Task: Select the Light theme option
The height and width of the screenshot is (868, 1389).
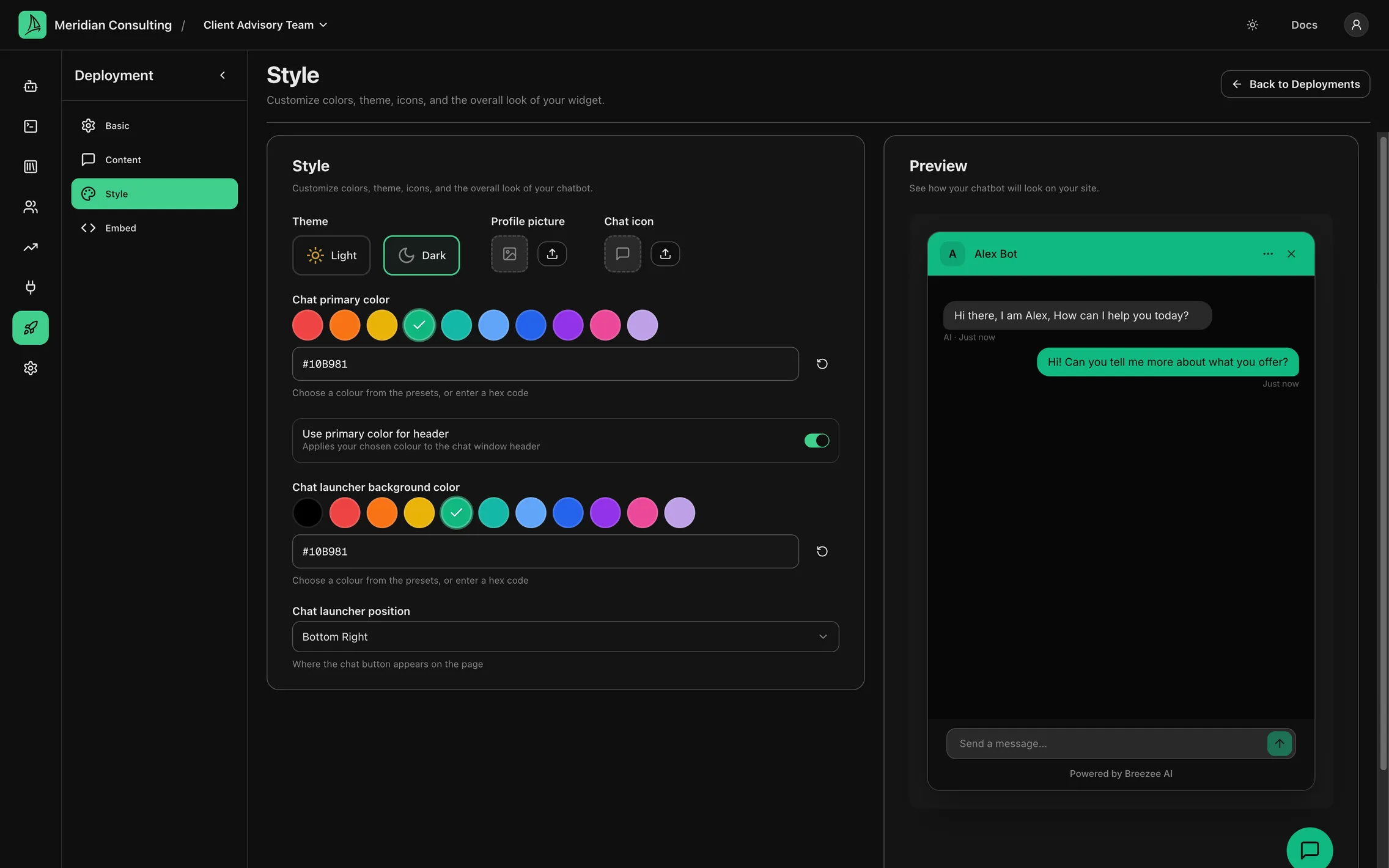Action: [x=331, y=256]
